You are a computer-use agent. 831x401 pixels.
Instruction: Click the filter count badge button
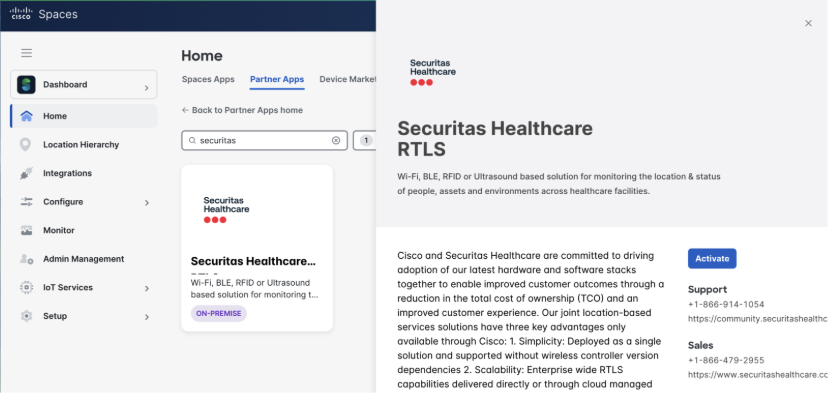point(365,141)
